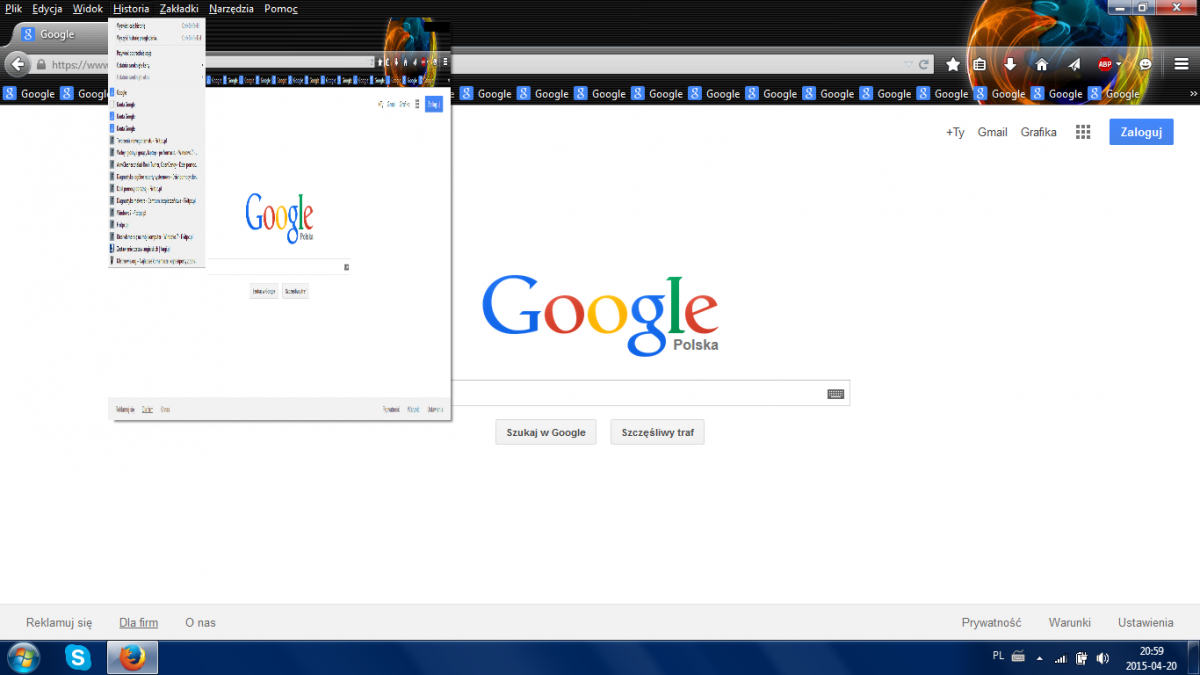Open the Warunki footer link

pos(1069,622)
